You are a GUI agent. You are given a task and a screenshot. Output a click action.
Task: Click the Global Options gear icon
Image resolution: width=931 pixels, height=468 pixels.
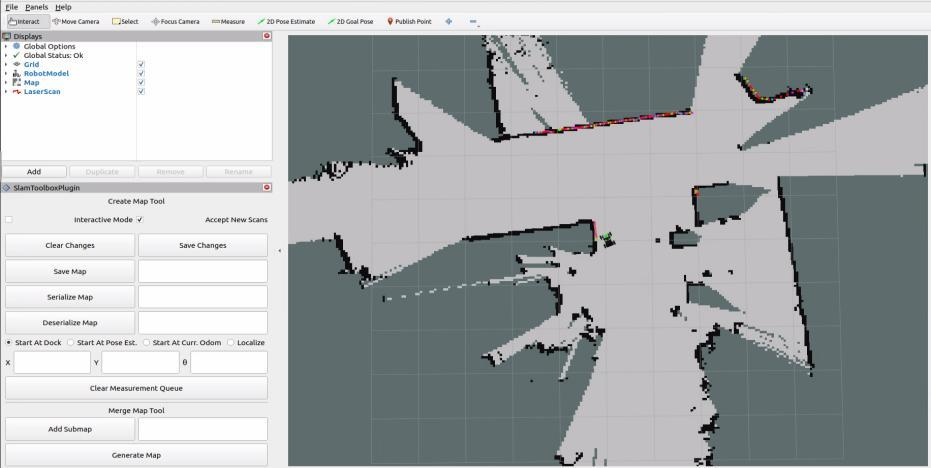17,46
